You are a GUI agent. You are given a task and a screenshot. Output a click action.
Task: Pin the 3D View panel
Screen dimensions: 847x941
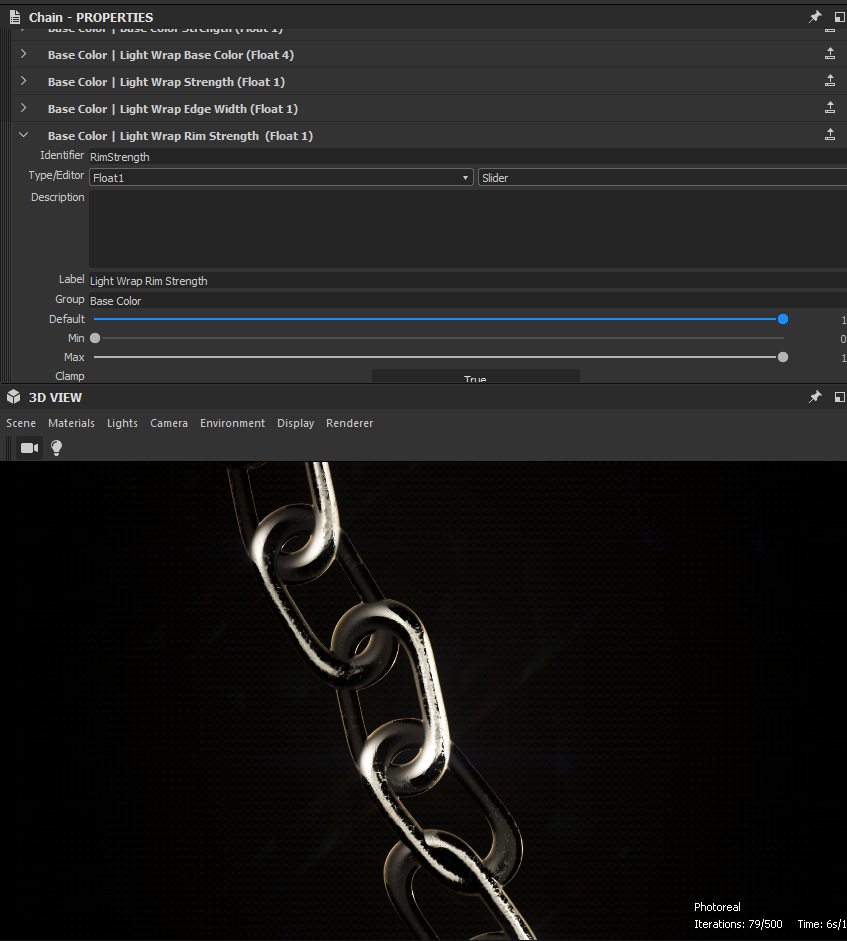click(815, 397)
